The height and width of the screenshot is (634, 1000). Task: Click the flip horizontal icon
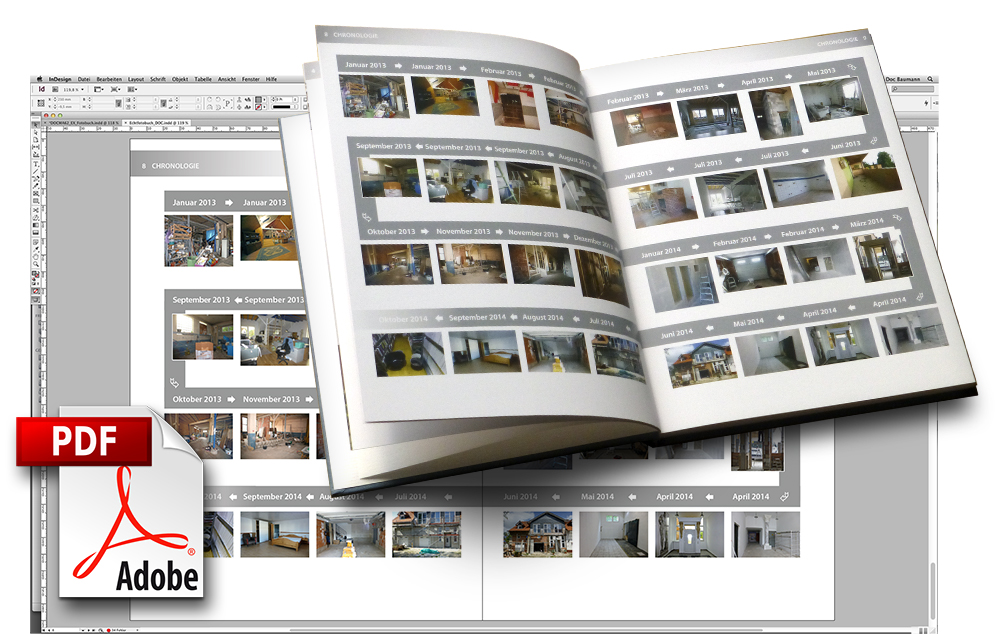tap(209, 107)
